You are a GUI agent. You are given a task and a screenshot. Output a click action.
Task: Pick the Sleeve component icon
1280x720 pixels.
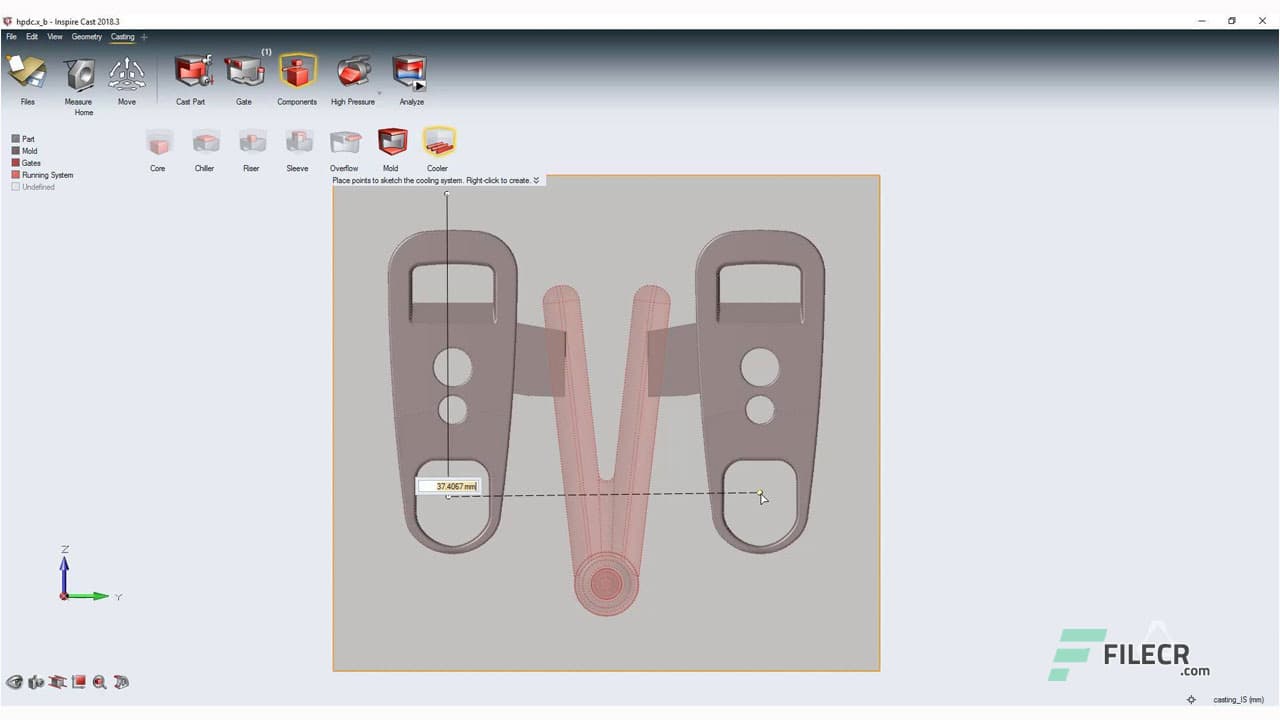[298, 142]
